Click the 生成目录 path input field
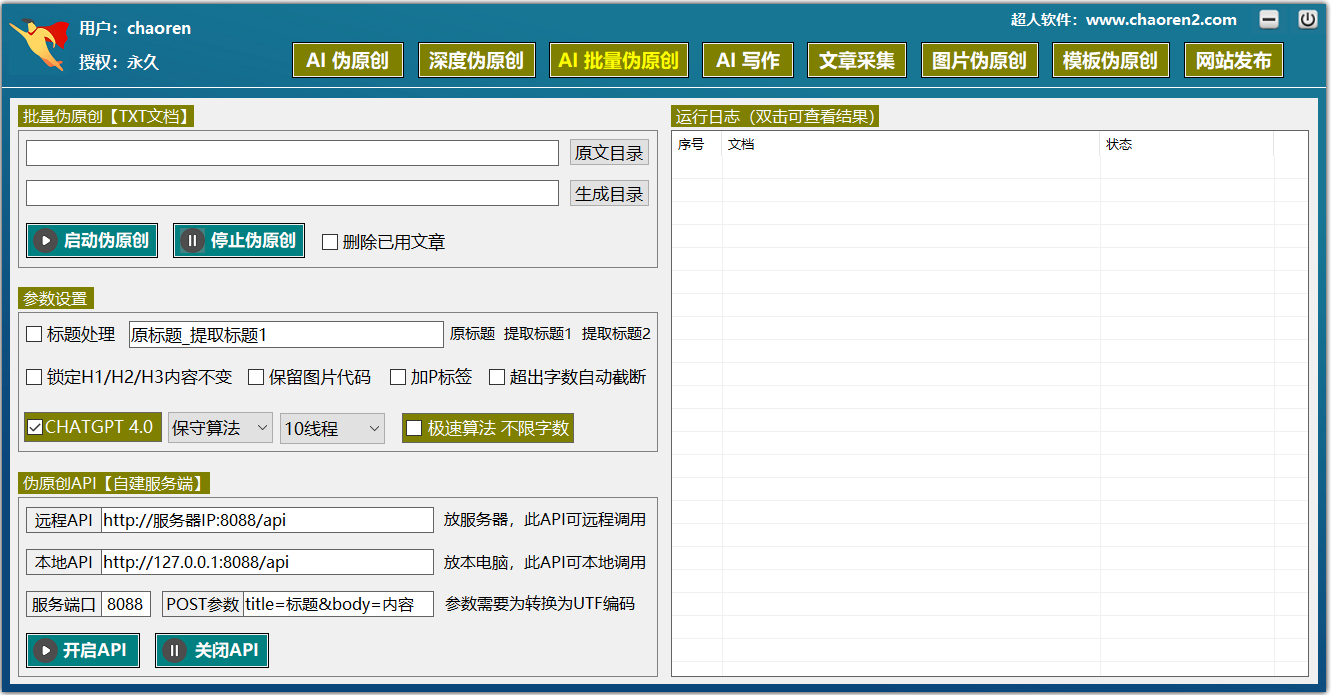The image size is (1331, 695). [292, 193]
